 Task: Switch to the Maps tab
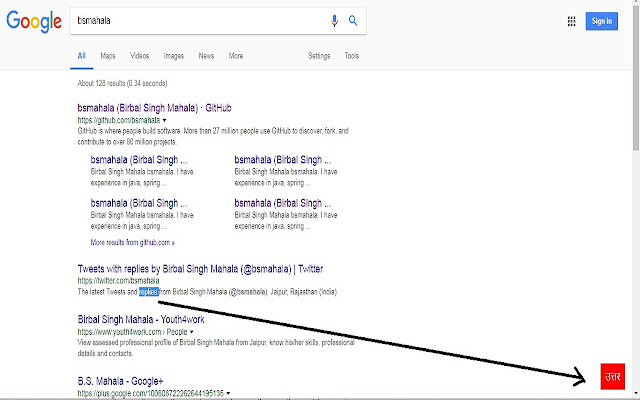[108, 56]
